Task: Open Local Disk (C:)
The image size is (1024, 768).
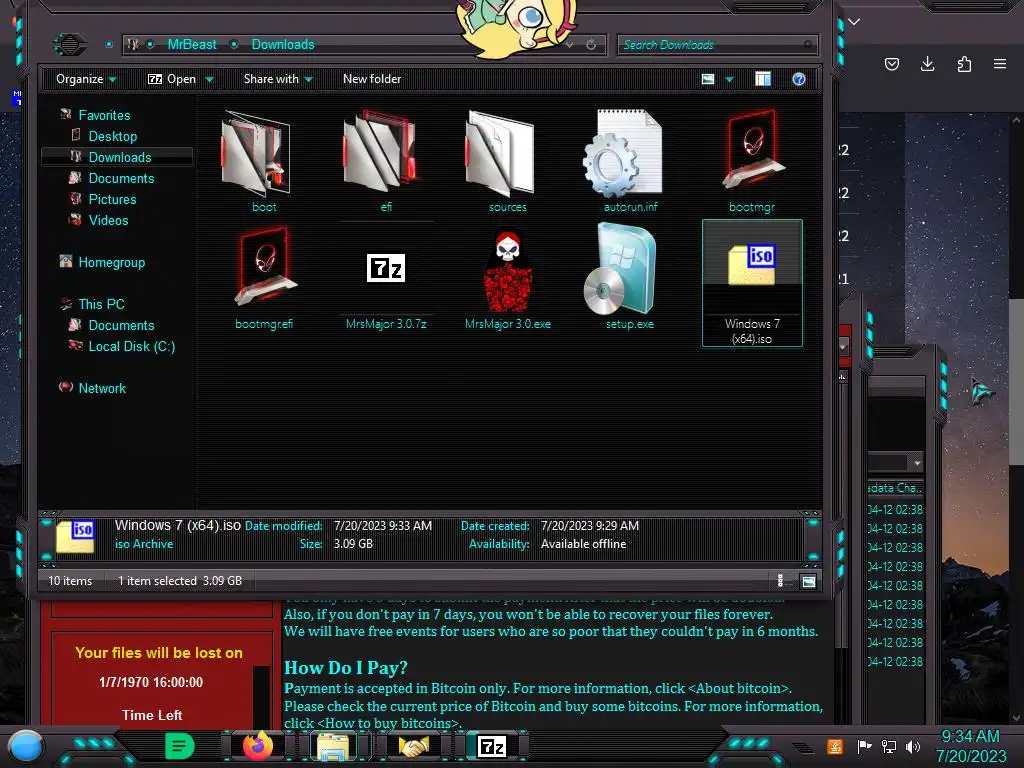Action: 131,346
